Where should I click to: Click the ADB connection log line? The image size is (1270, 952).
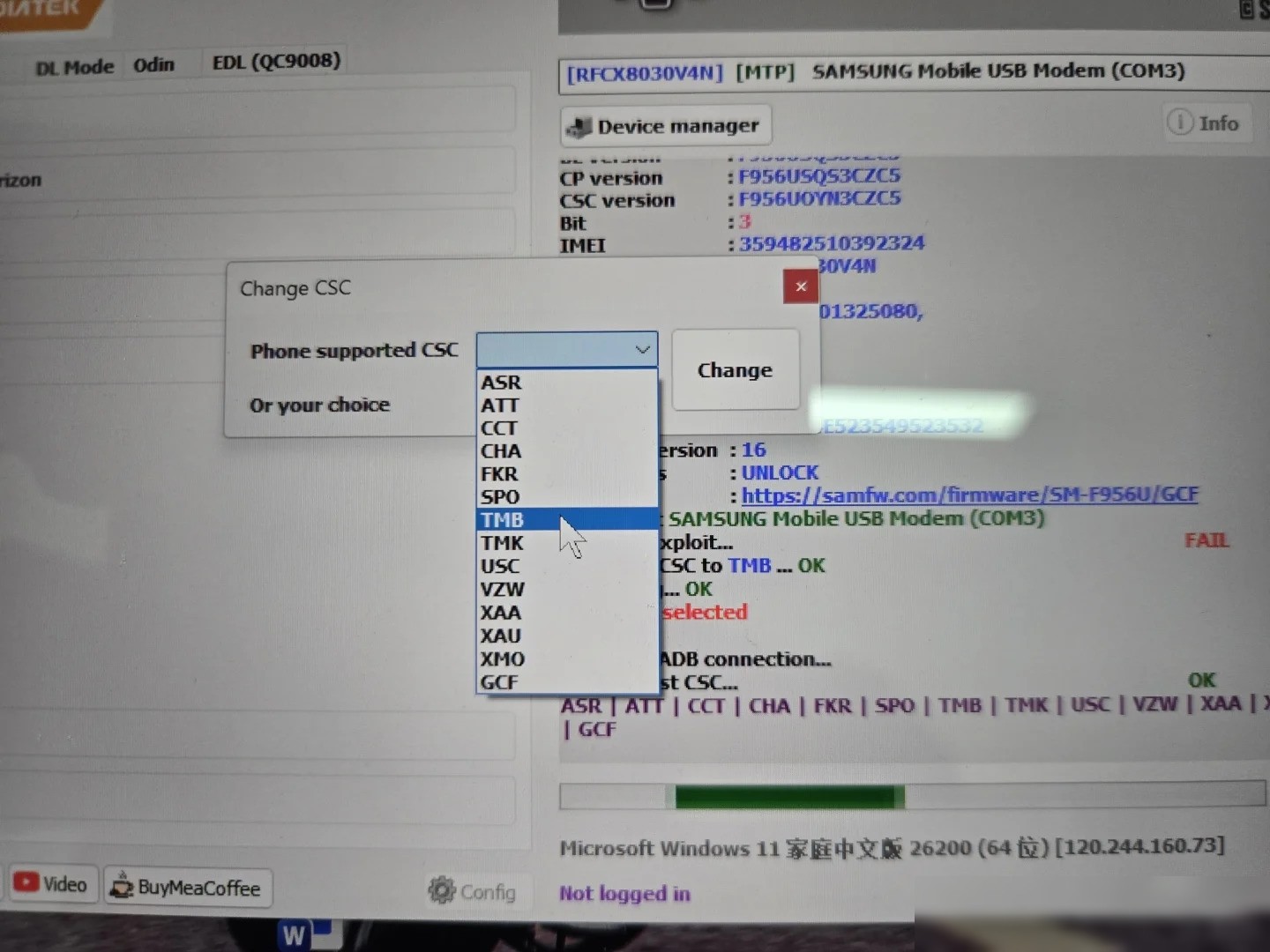[x=745, y=659]
